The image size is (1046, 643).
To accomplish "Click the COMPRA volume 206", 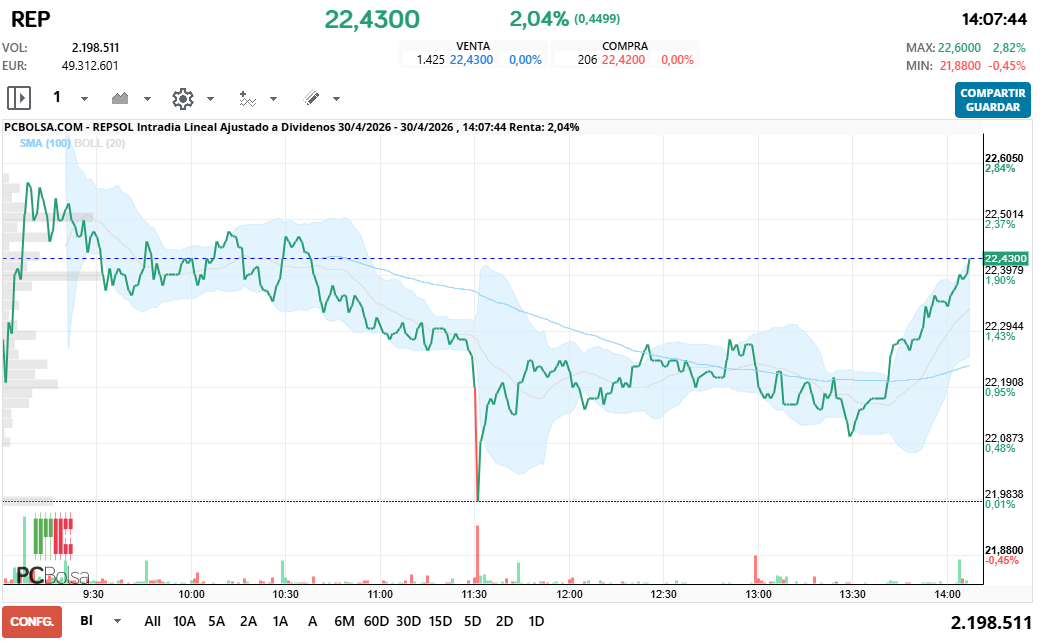I will point(587,60).
